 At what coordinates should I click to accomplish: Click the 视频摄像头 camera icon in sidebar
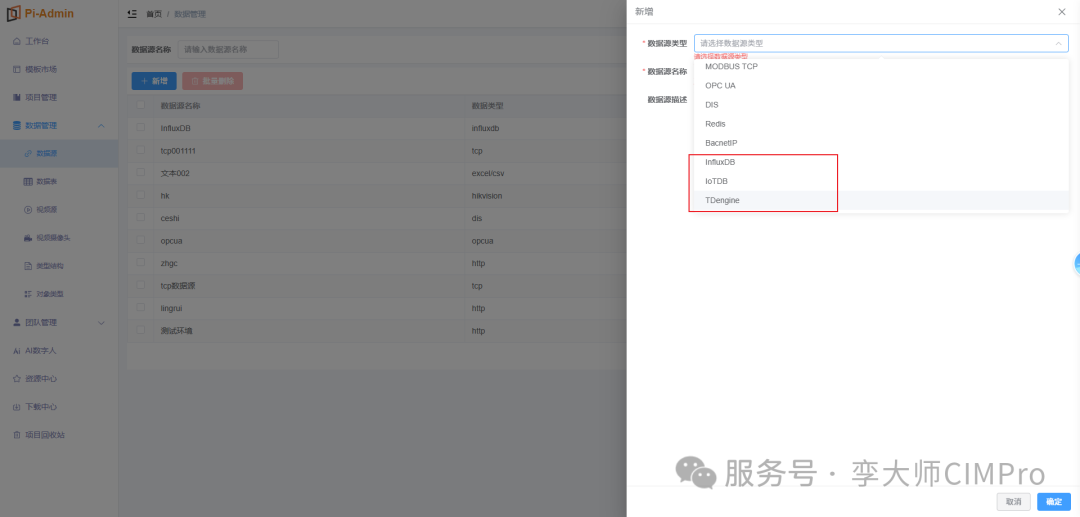pos(28,238)
